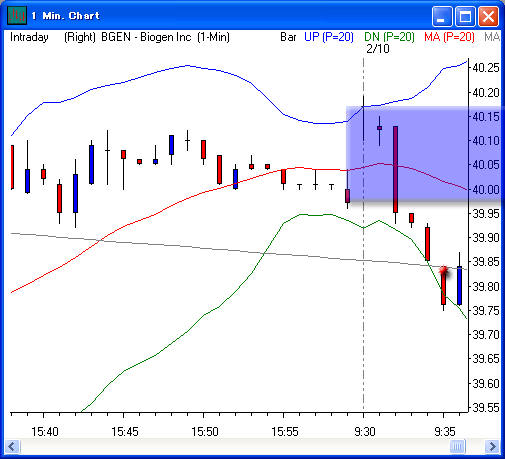Screen dimensions: 505x459
Task: Click the '2/10' date marker label
Action: pos(378,49)
